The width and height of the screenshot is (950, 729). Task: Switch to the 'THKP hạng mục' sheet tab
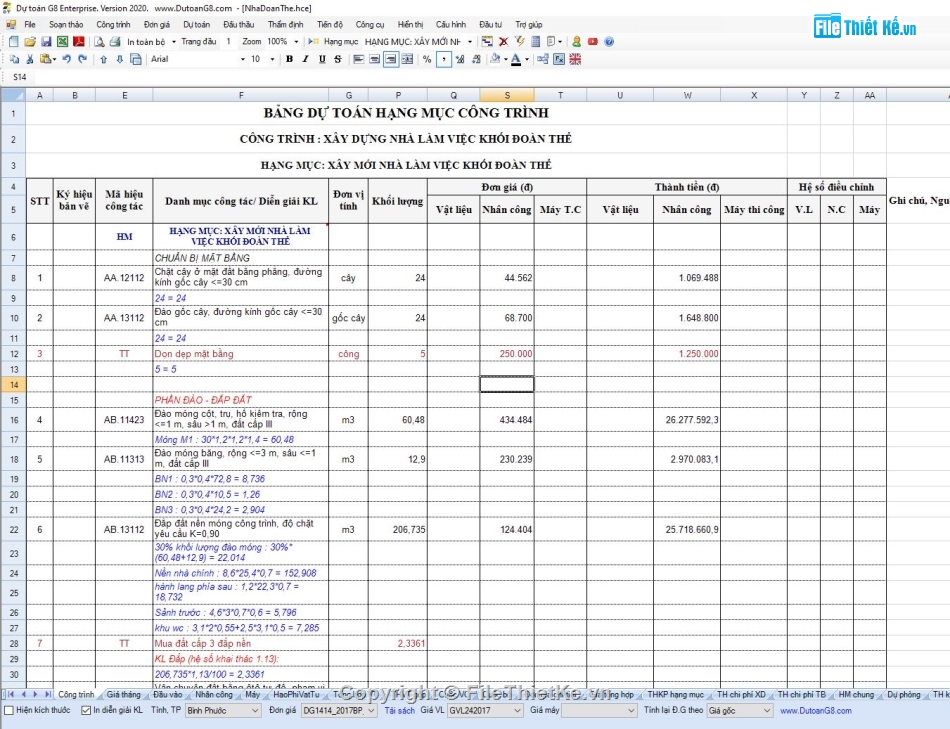coord(676,694)
